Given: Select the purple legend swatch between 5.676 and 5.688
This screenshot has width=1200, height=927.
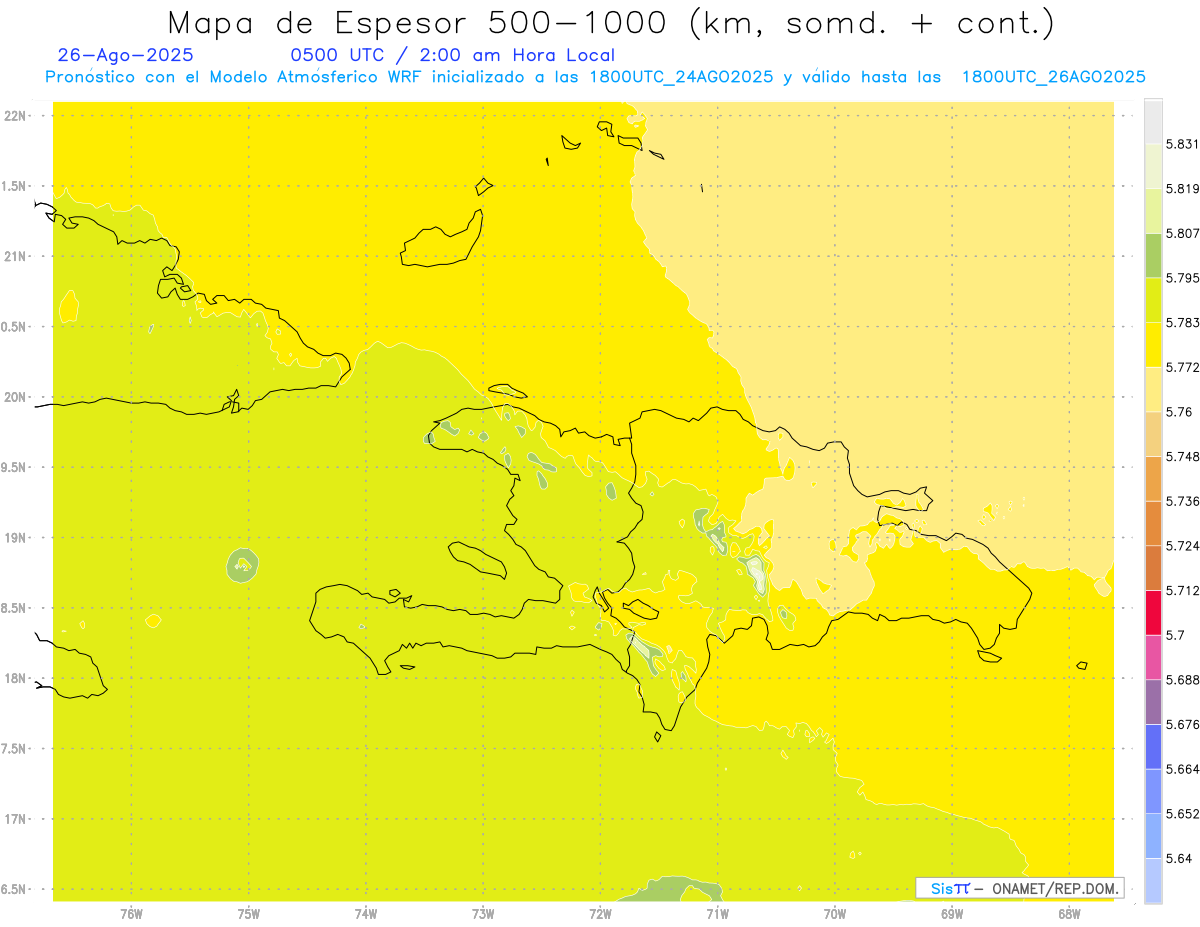Looking at the screenshot, I should point(1153,702).
